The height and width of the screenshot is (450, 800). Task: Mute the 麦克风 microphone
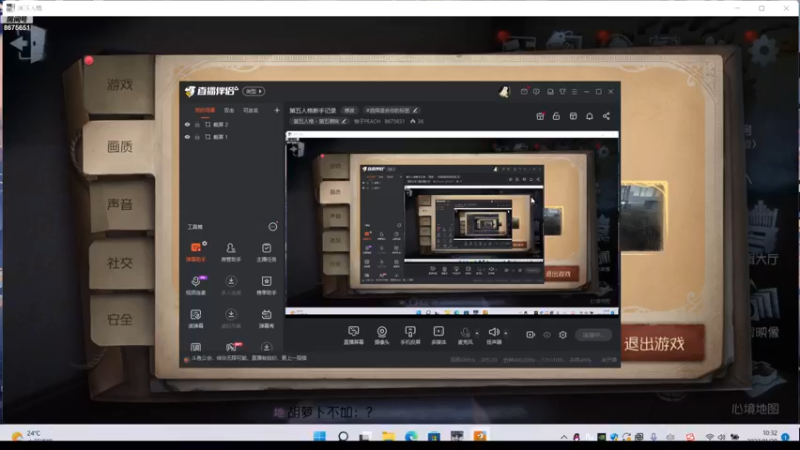click(x=465, y=335)
